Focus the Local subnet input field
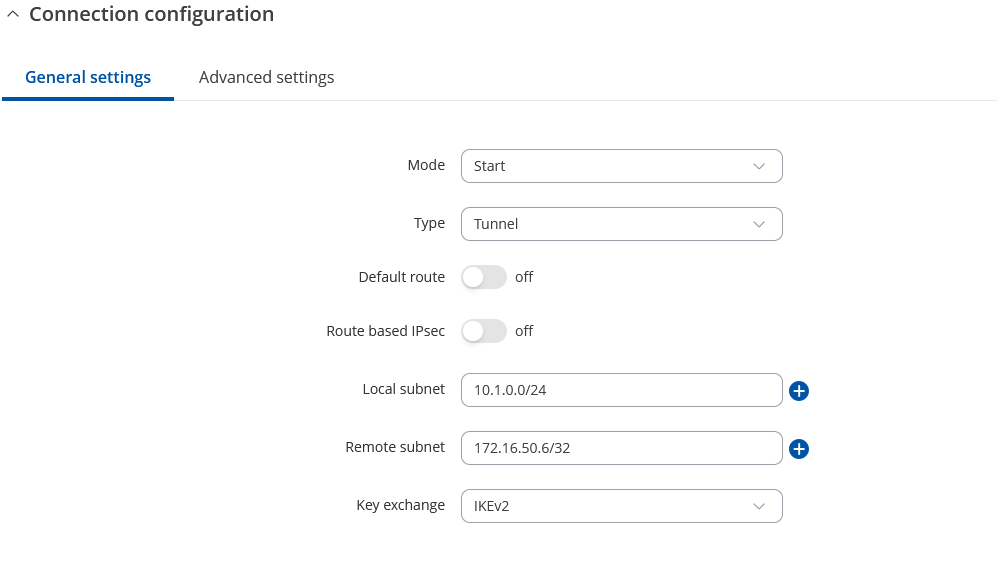 621,390
